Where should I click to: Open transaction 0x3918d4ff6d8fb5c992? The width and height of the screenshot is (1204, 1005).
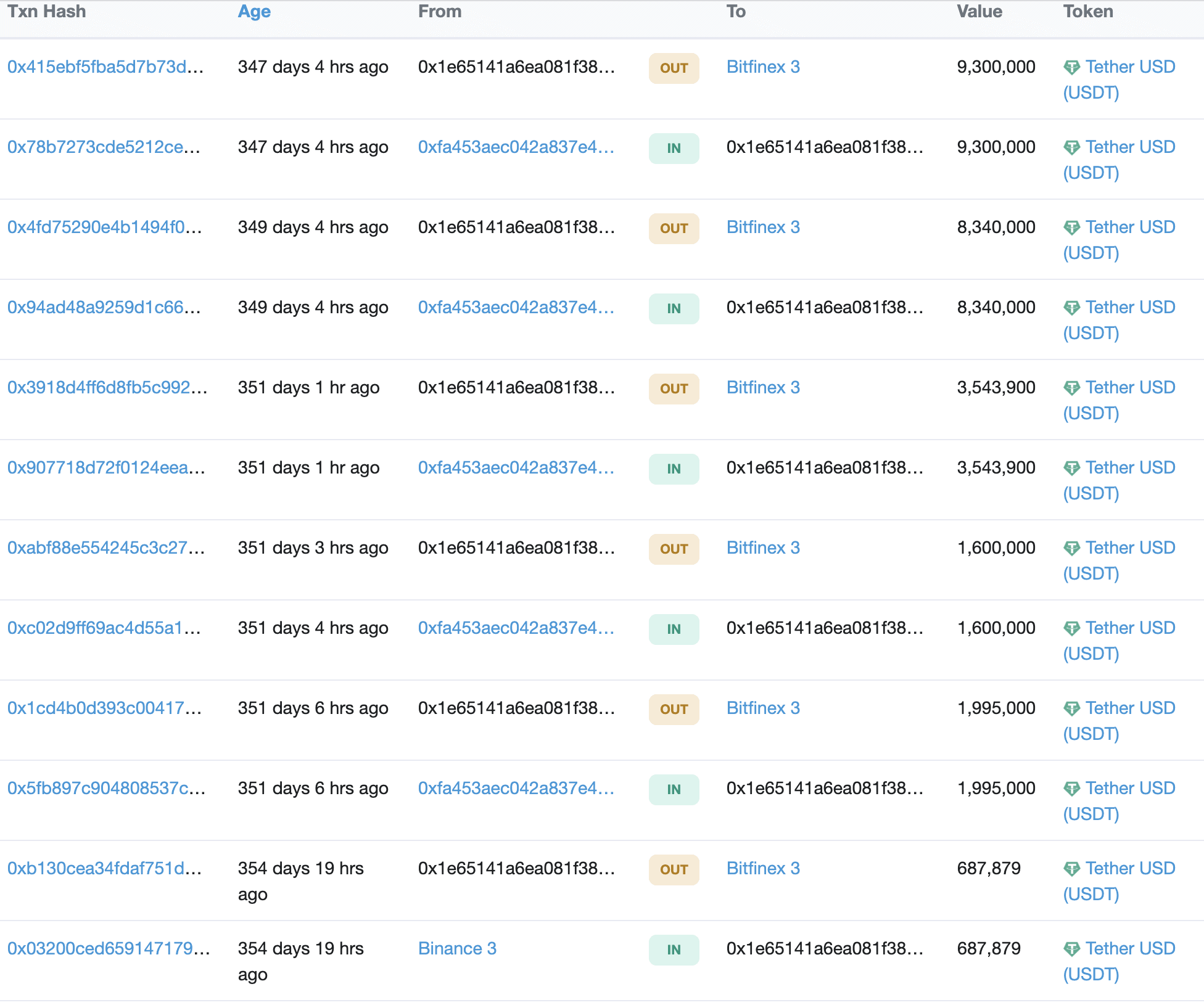pos(107,387)
